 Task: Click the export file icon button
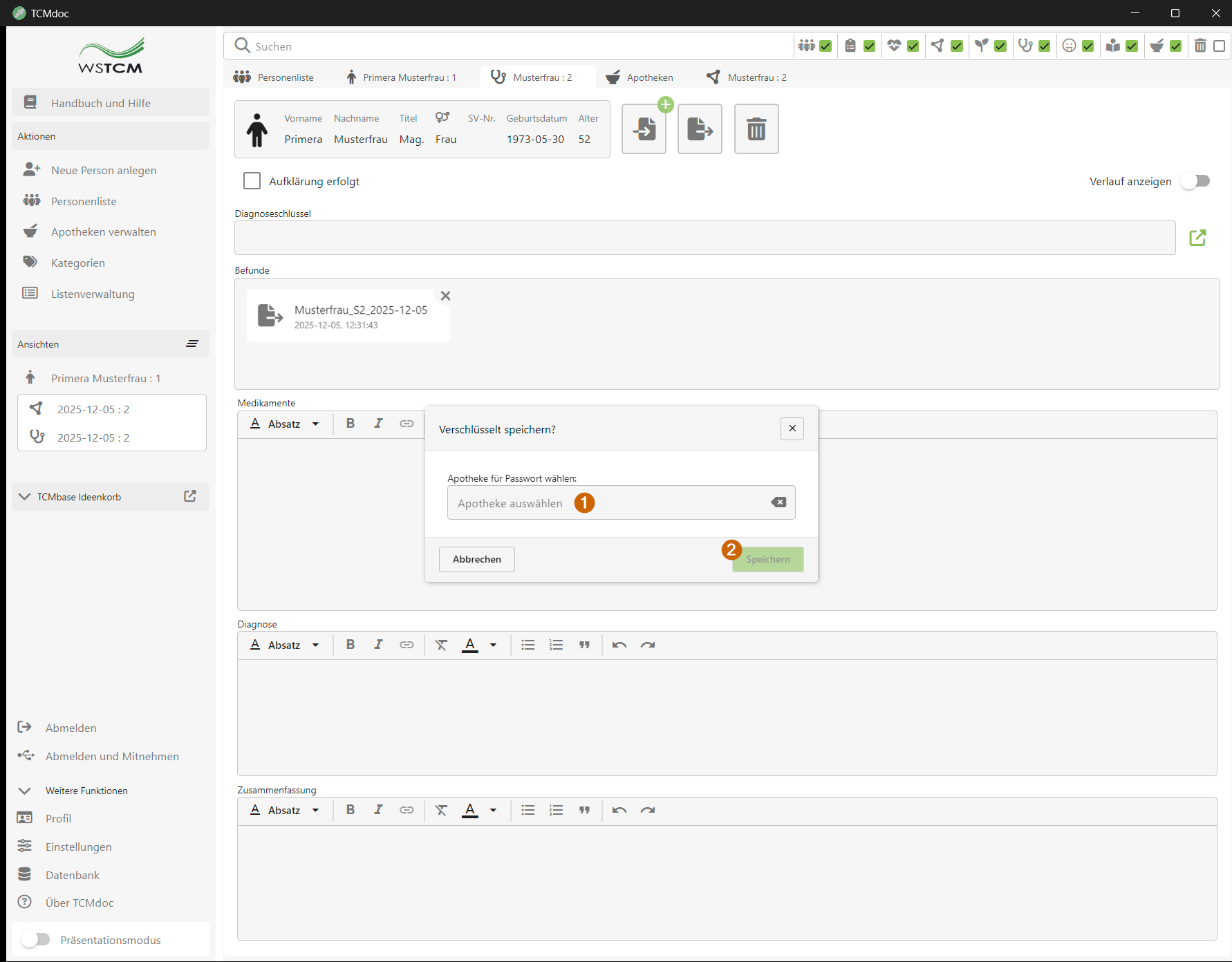700,129
